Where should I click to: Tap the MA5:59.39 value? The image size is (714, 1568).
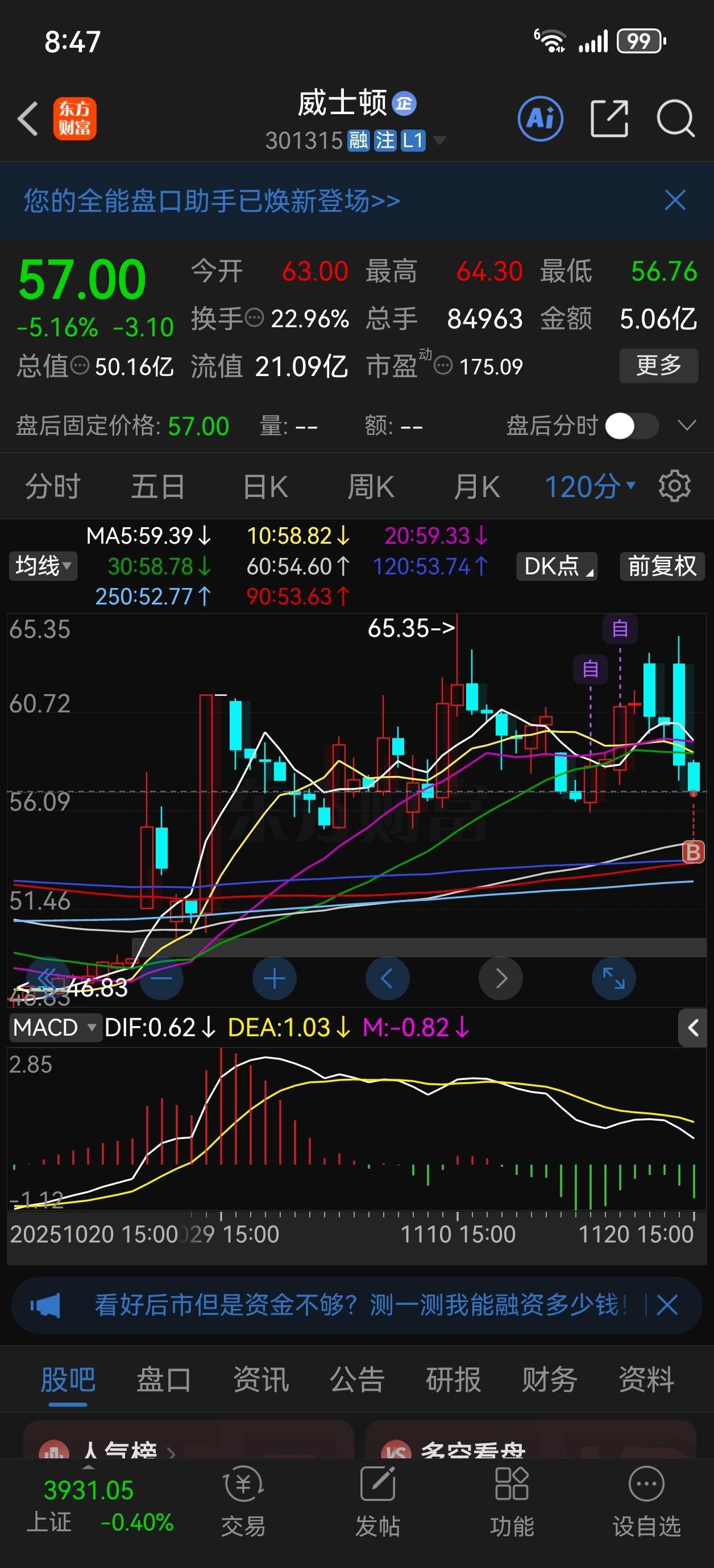tap(148, 536)
